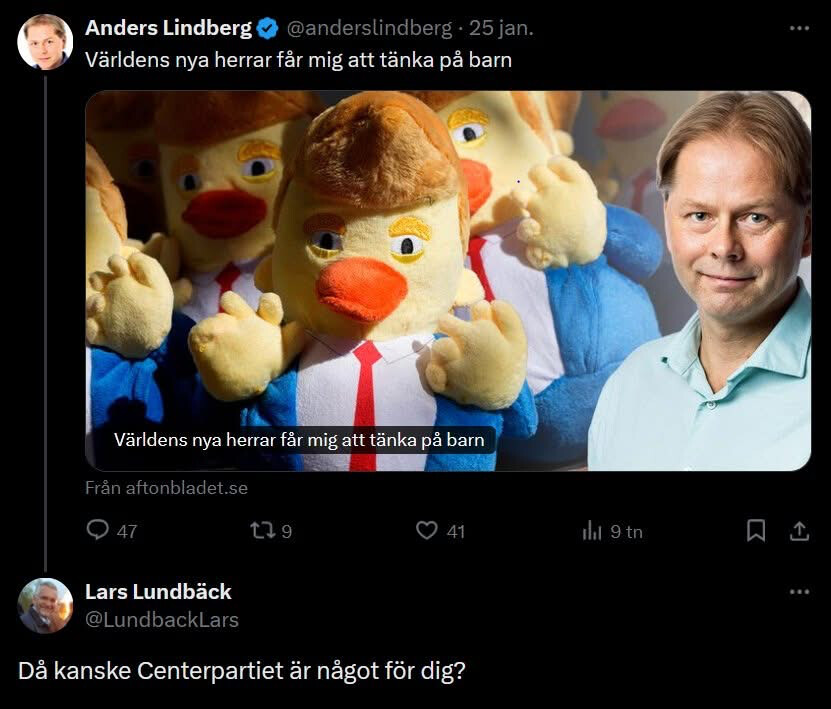Share Anders Lindberg's tweet
831x709 pixels.
pos(799,530)
